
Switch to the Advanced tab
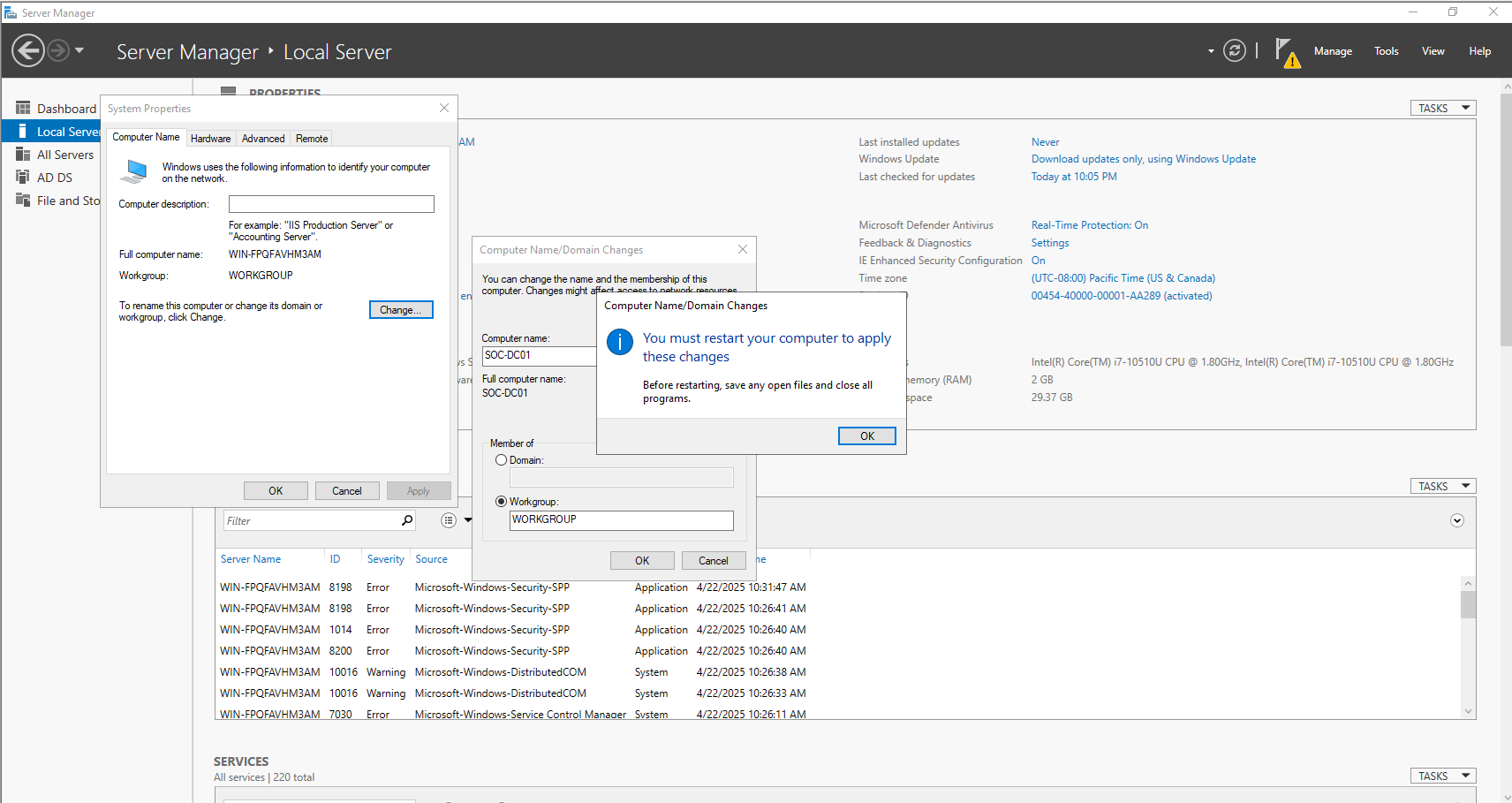click(263, 139)
